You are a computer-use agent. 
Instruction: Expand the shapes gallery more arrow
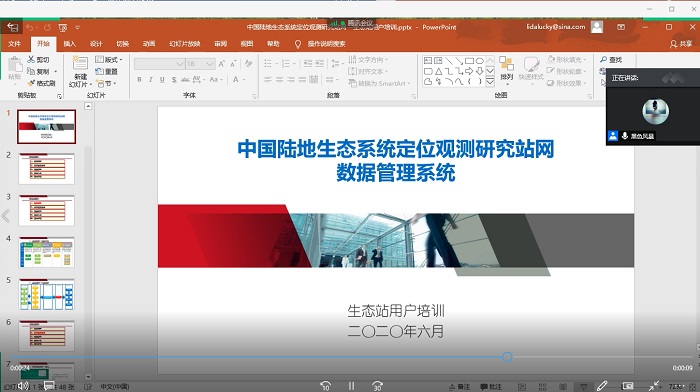pos(490,82)
